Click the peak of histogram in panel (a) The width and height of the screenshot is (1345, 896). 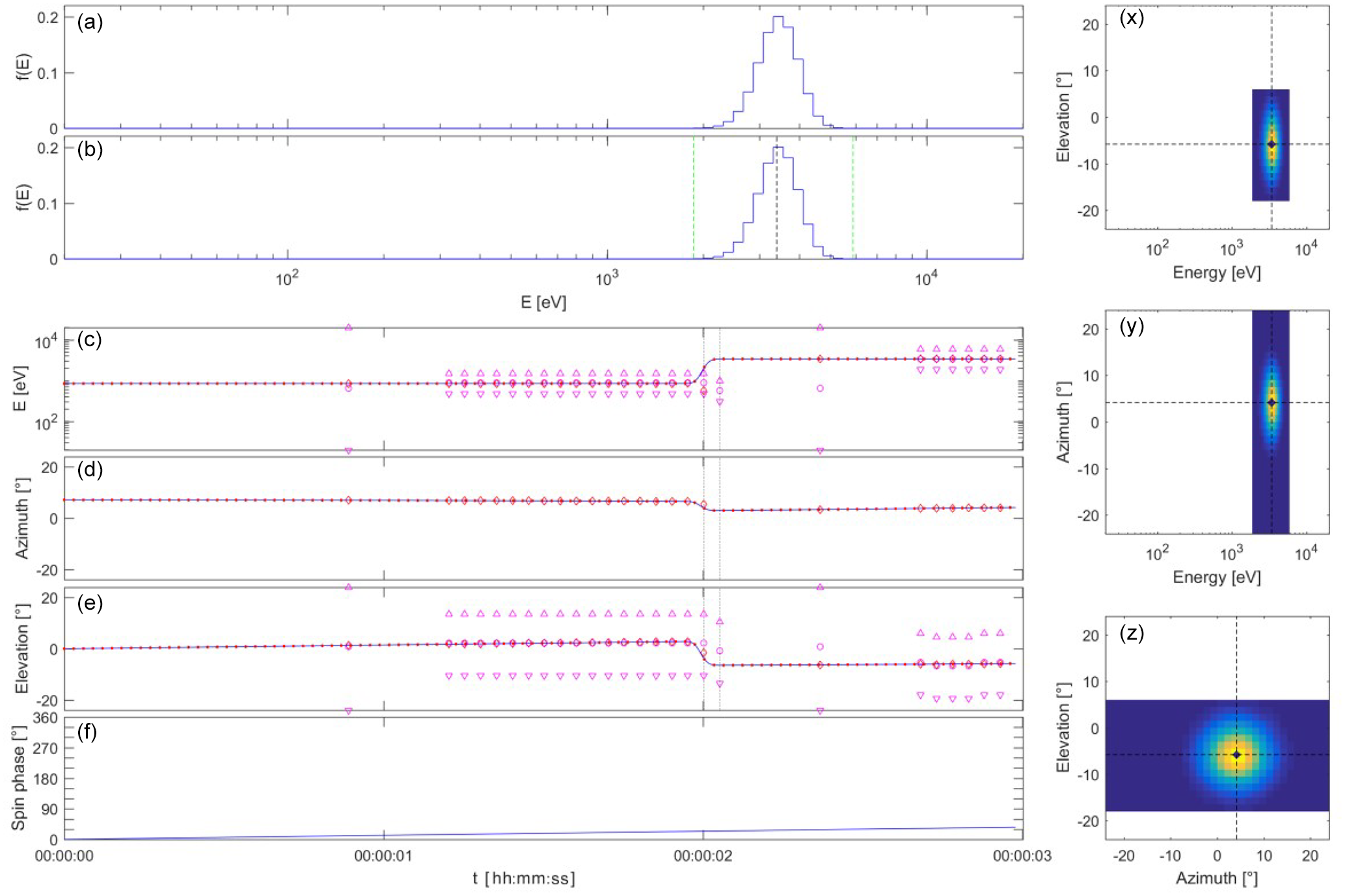[778, 18]
